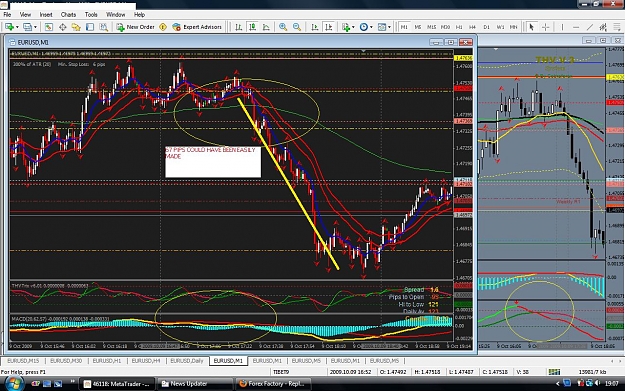Open a new chart via toolbar icon
The width and height of the screenshot is (625, 391).
coord(9,27)
